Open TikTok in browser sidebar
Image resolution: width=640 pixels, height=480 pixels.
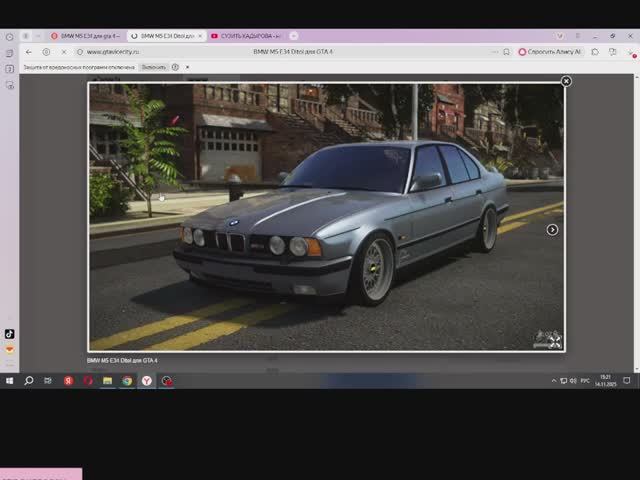click(9, 333)
